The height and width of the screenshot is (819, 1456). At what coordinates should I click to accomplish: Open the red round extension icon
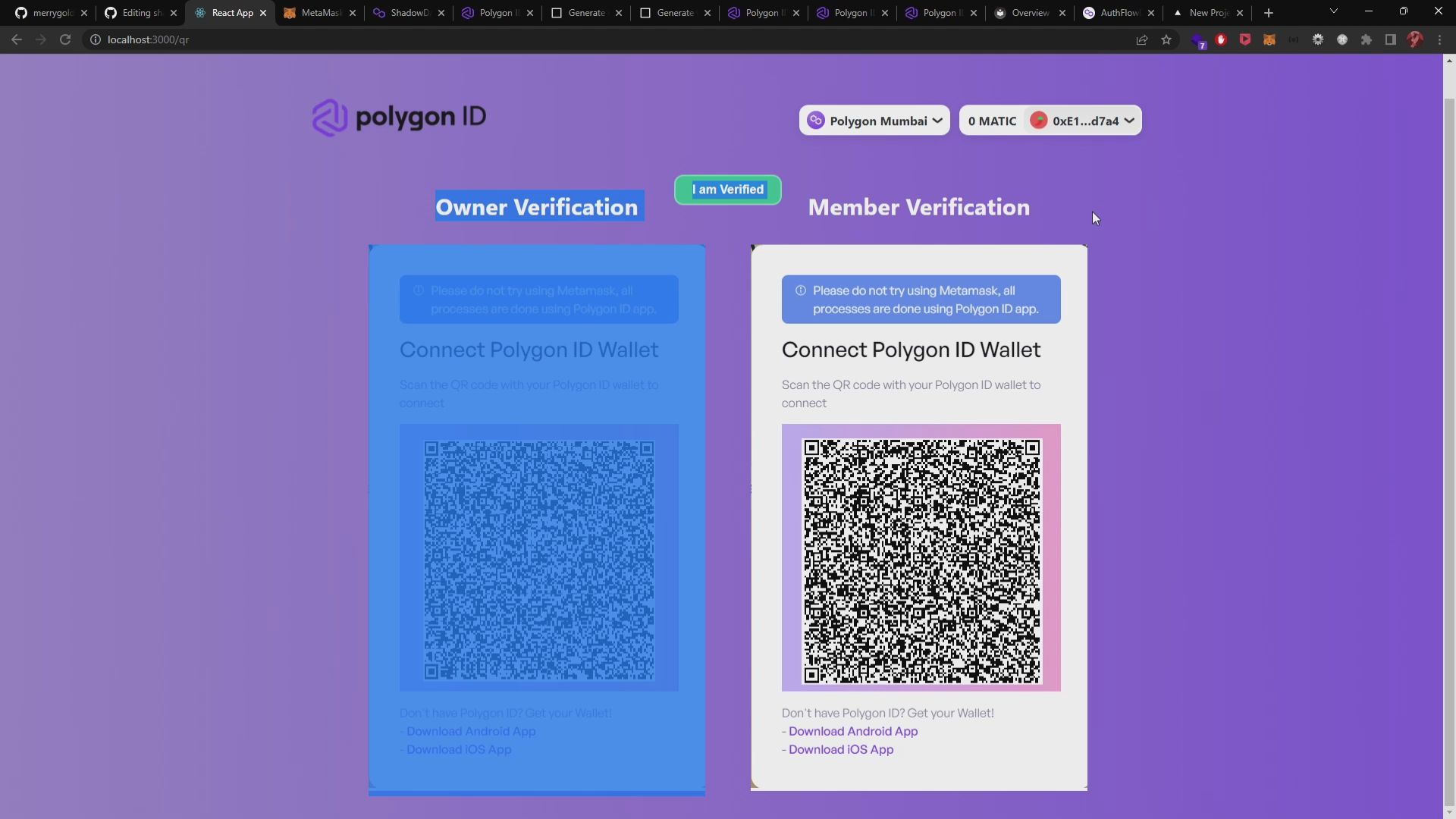pos(1221,39)
